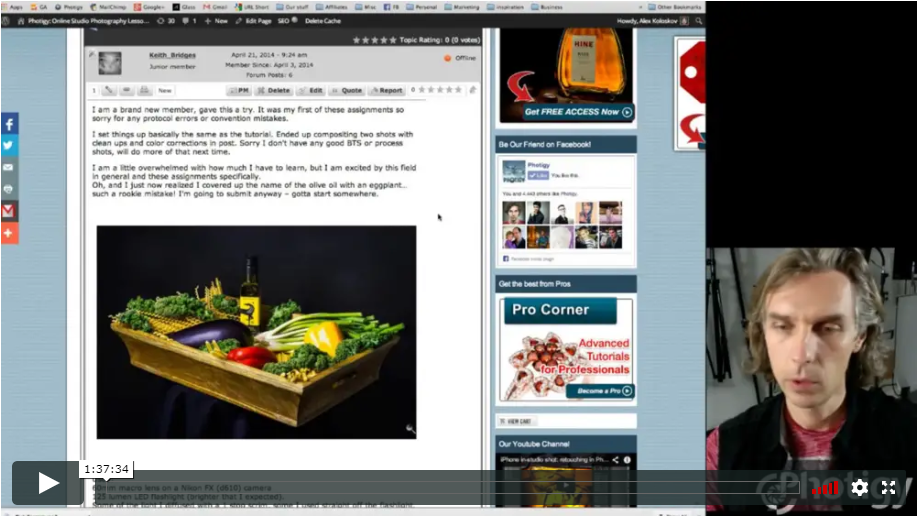Click New in the WordPress admin bar
Viewport: 917px width, 517px height.
coord(216,21)
